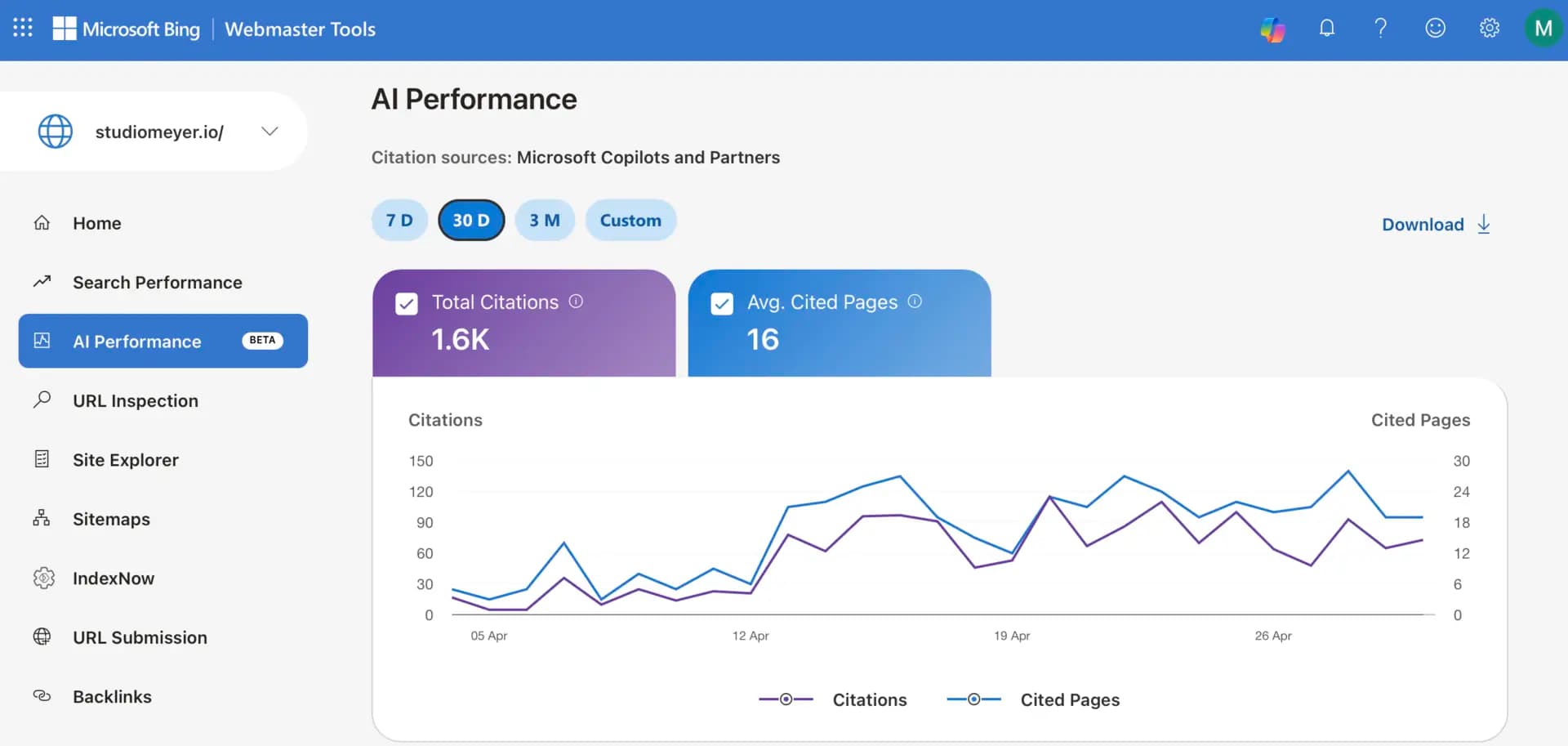Open the studiomeyer.io/ site dropdown

[154, 131]
